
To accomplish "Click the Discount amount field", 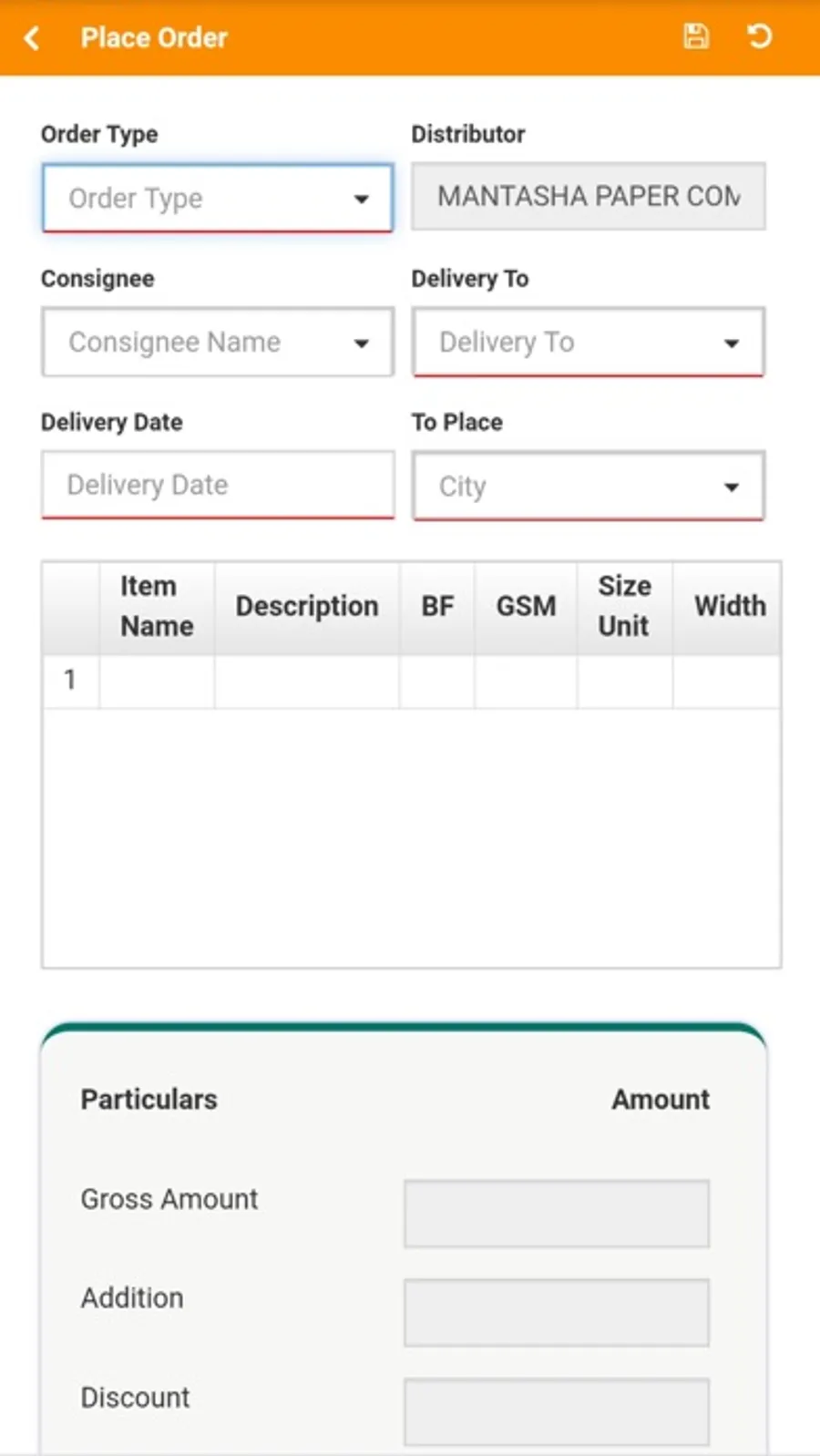I will (557, 1412).
